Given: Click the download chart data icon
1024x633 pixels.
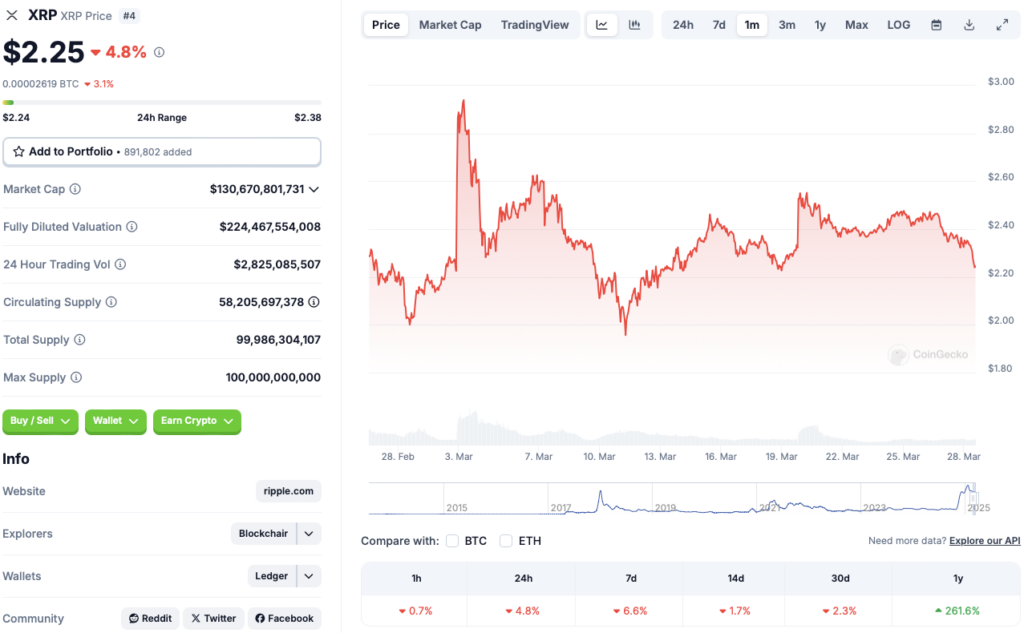Looking at the screenshot, I should pos(969,24).
